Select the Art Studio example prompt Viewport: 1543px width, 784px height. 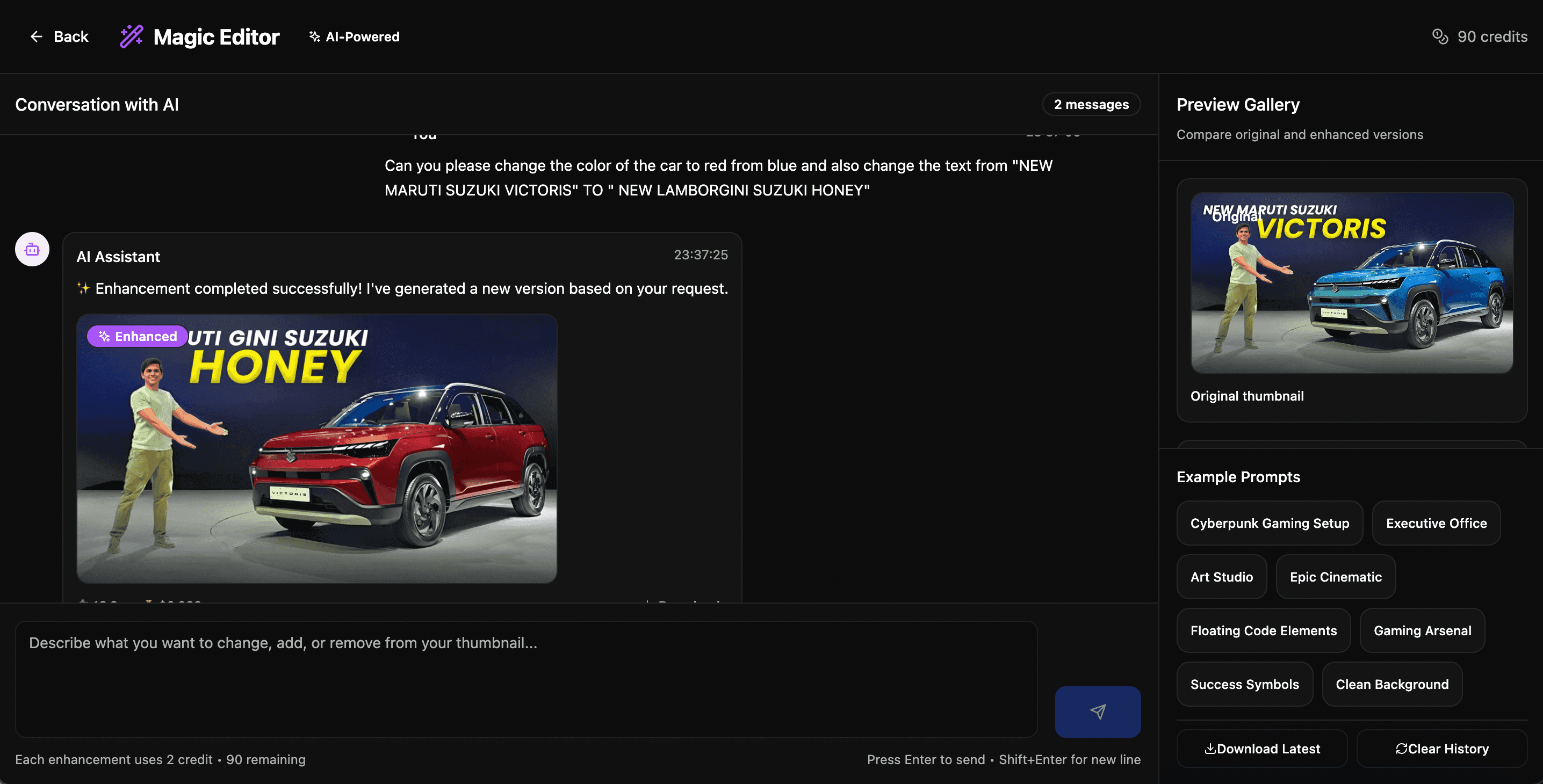point(1221,577)
